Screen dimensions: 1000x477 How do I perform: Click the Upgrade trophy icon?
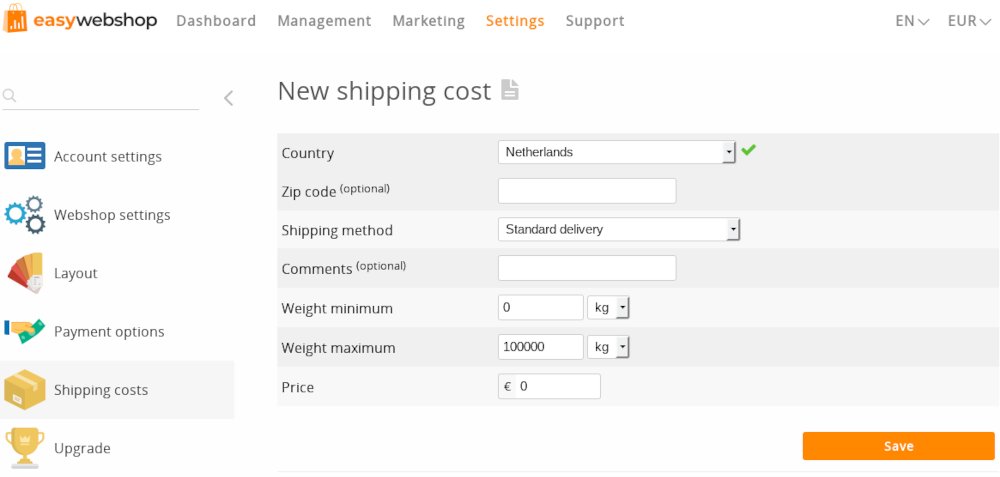[x=25, y=448]
